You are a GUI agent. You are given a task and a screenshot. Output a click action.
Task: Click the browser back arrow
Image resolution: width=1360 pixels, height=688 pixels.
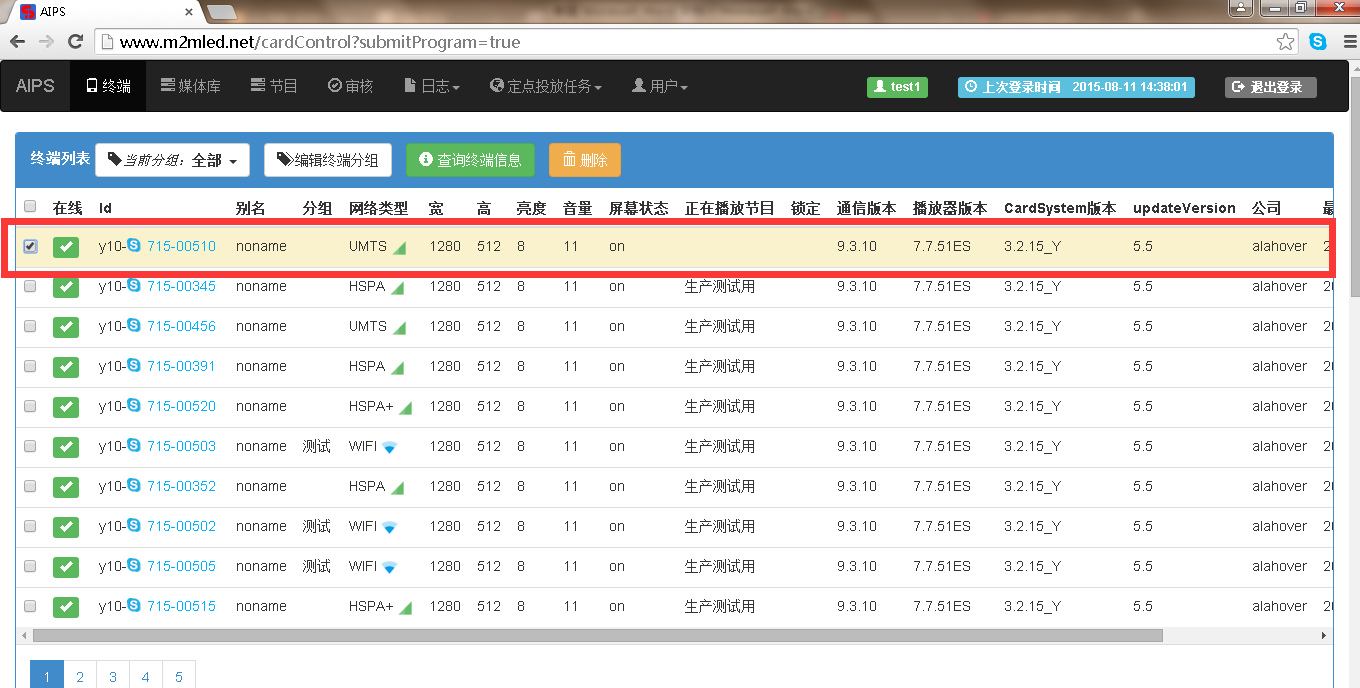click(x=17, y=42)
